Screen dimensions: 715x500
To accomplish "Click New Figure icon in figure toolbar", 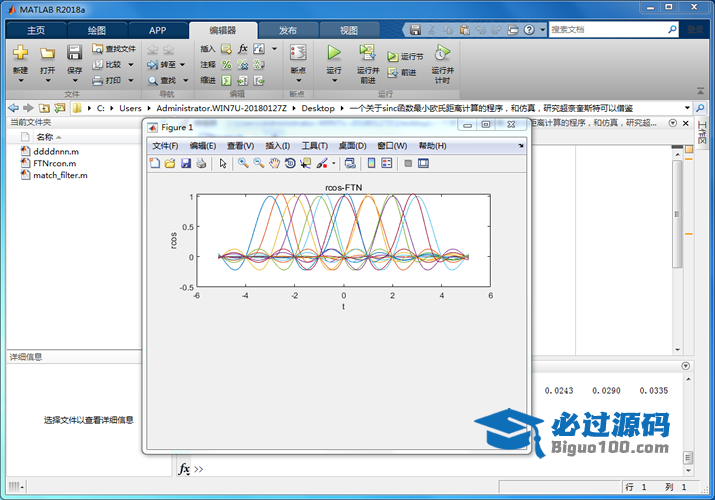I will click(155, 163).
